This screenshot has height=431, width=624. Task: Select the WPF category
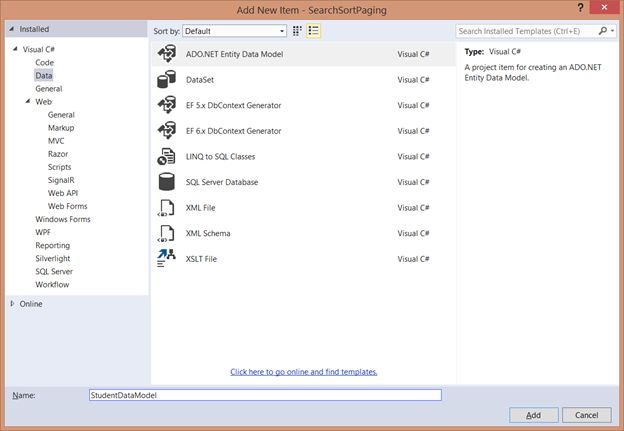43,232
